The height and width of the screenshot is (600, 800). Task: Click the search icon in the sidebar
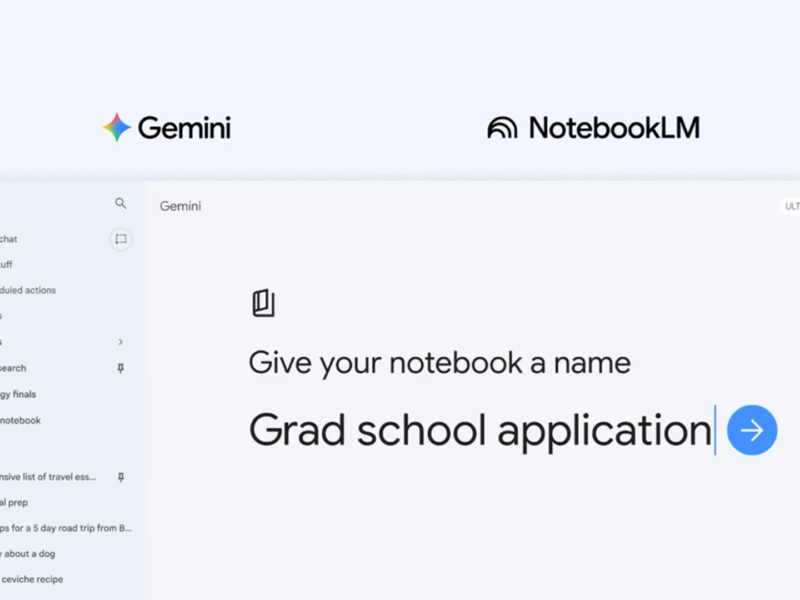point(121,204)
